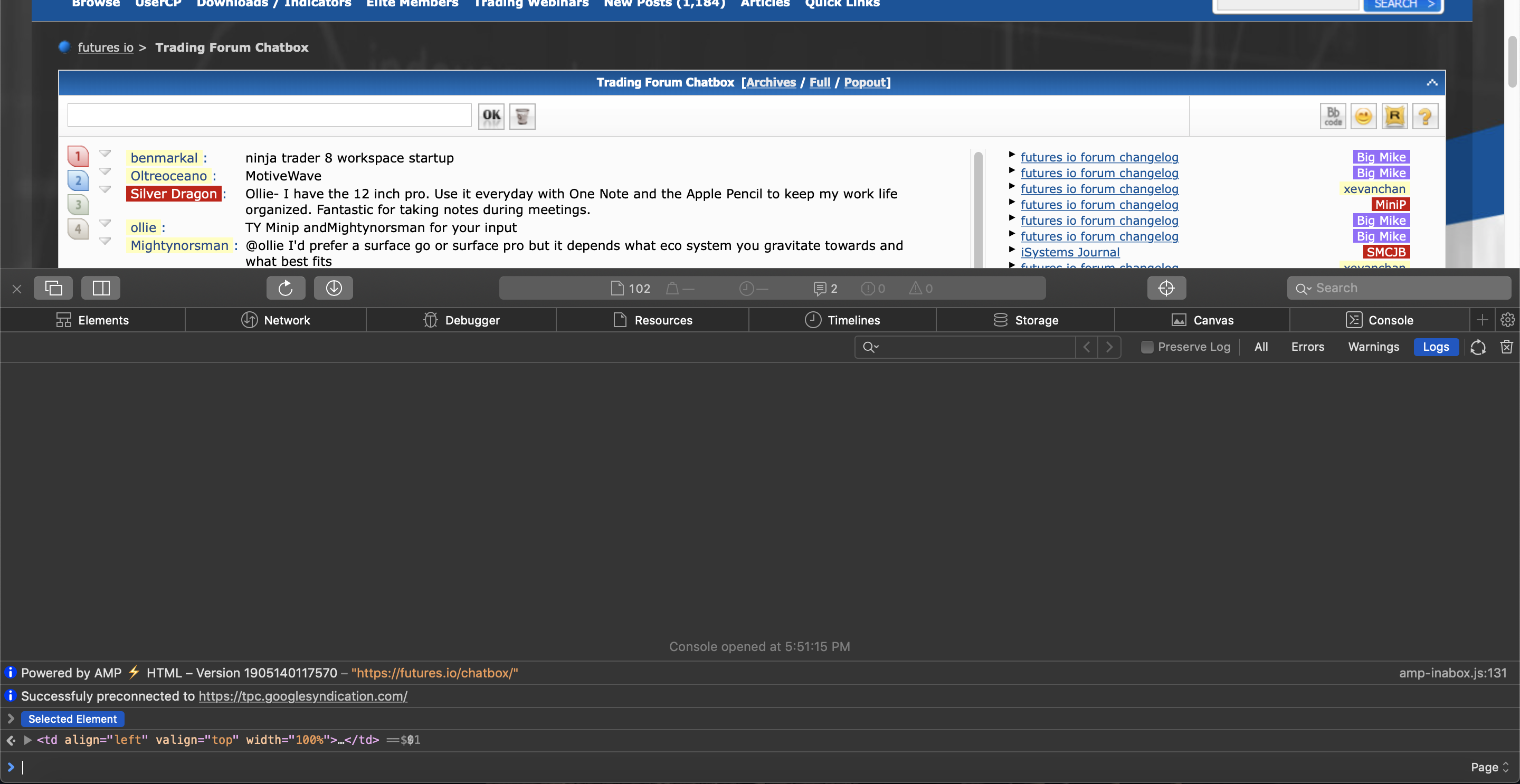Viewport: 1520px width, 784px height.
Task: Focus the inspector Search field
Action: pyautogui.click(x=1399, y=288)
